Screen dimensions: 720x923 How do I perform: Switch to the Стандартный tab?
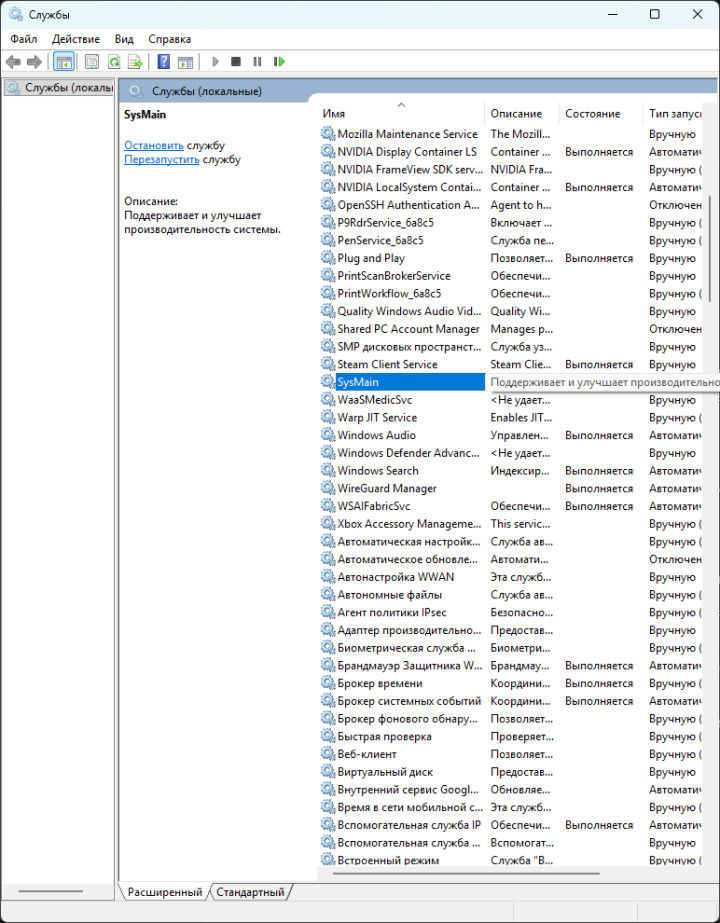click(250, 892)
